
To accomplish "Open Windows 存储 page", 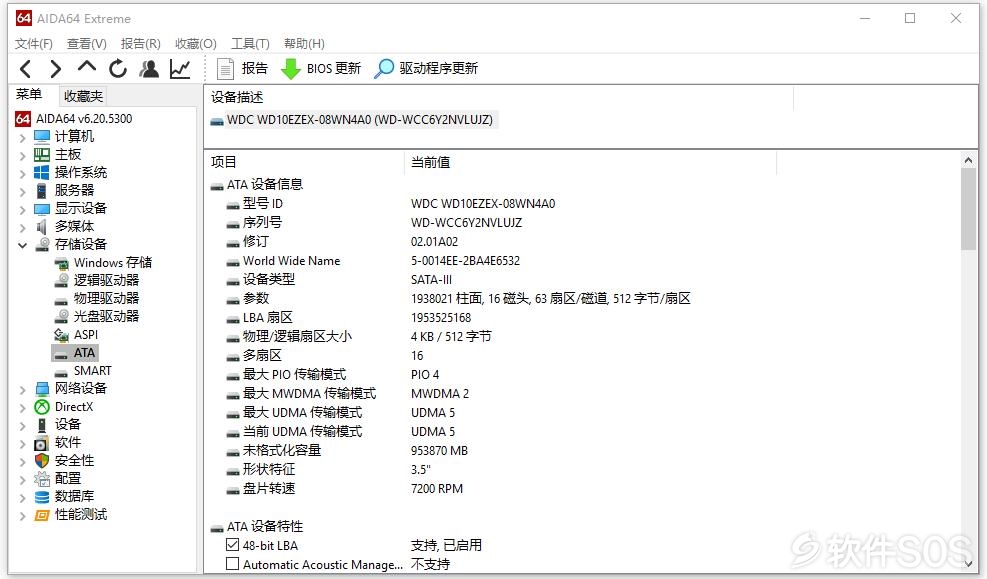I will point(113,262).
